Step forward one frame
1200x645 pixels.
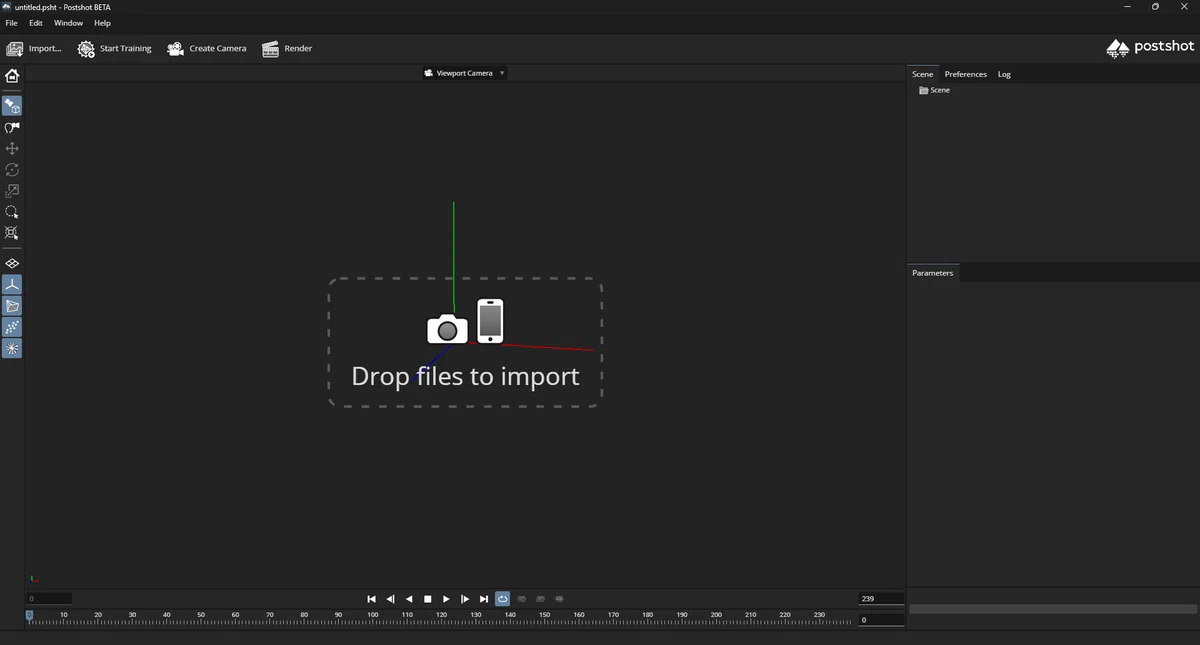pyautogui.click(x=465, y=599)
